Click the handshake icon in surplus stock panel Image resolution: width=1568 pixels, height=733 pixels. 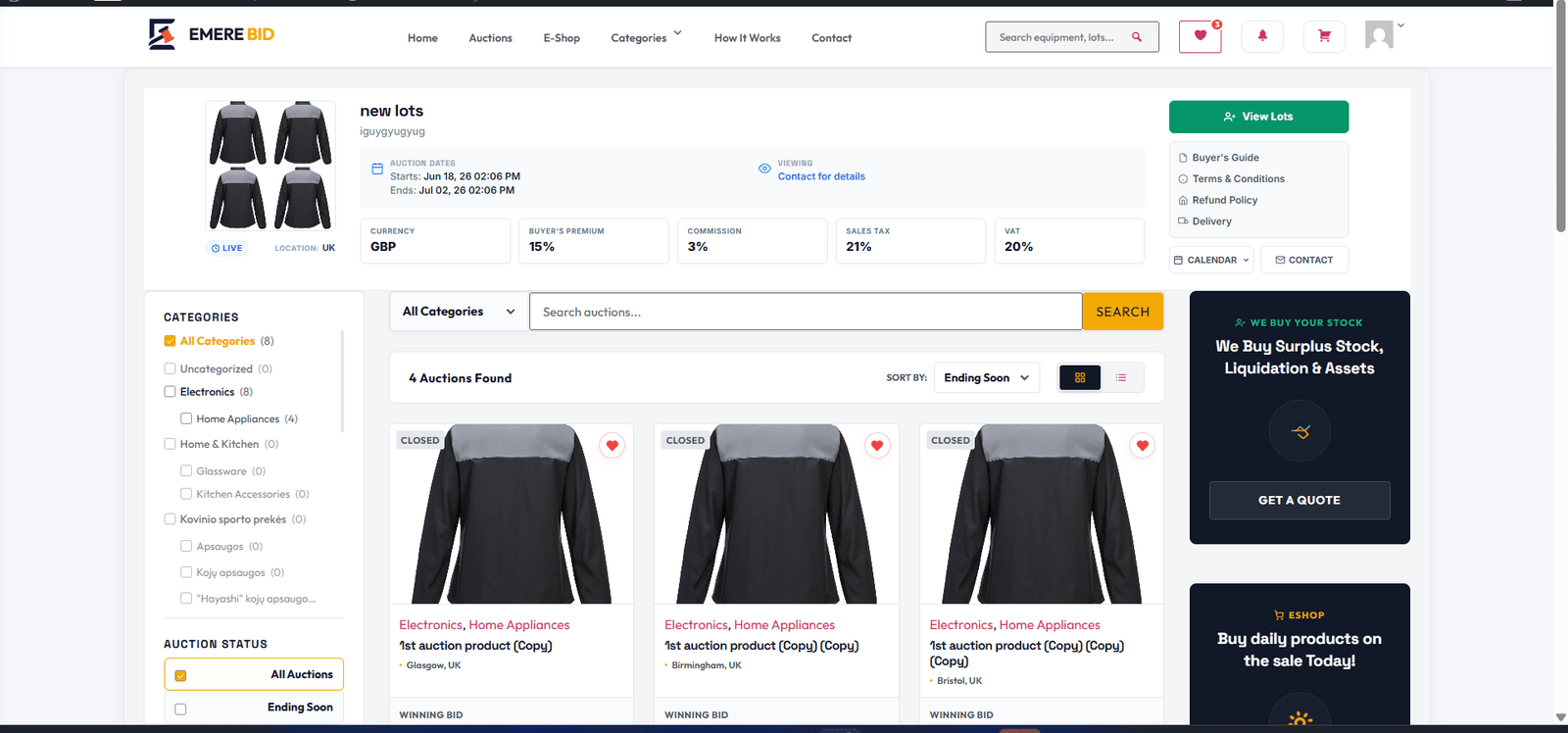point(1299,431)
